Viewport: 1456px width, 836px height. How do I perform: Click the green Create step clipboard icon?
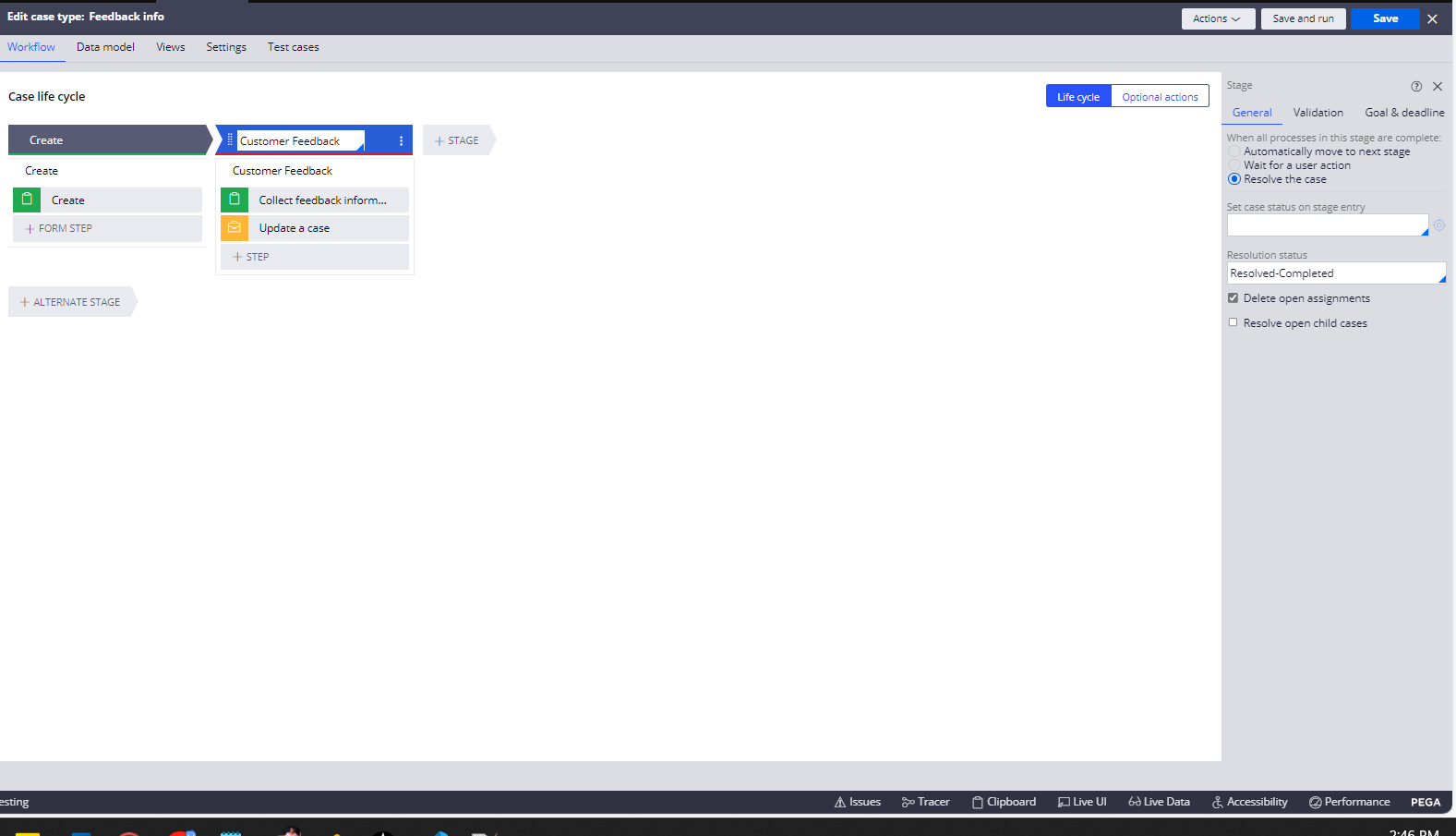coord(27,200)
